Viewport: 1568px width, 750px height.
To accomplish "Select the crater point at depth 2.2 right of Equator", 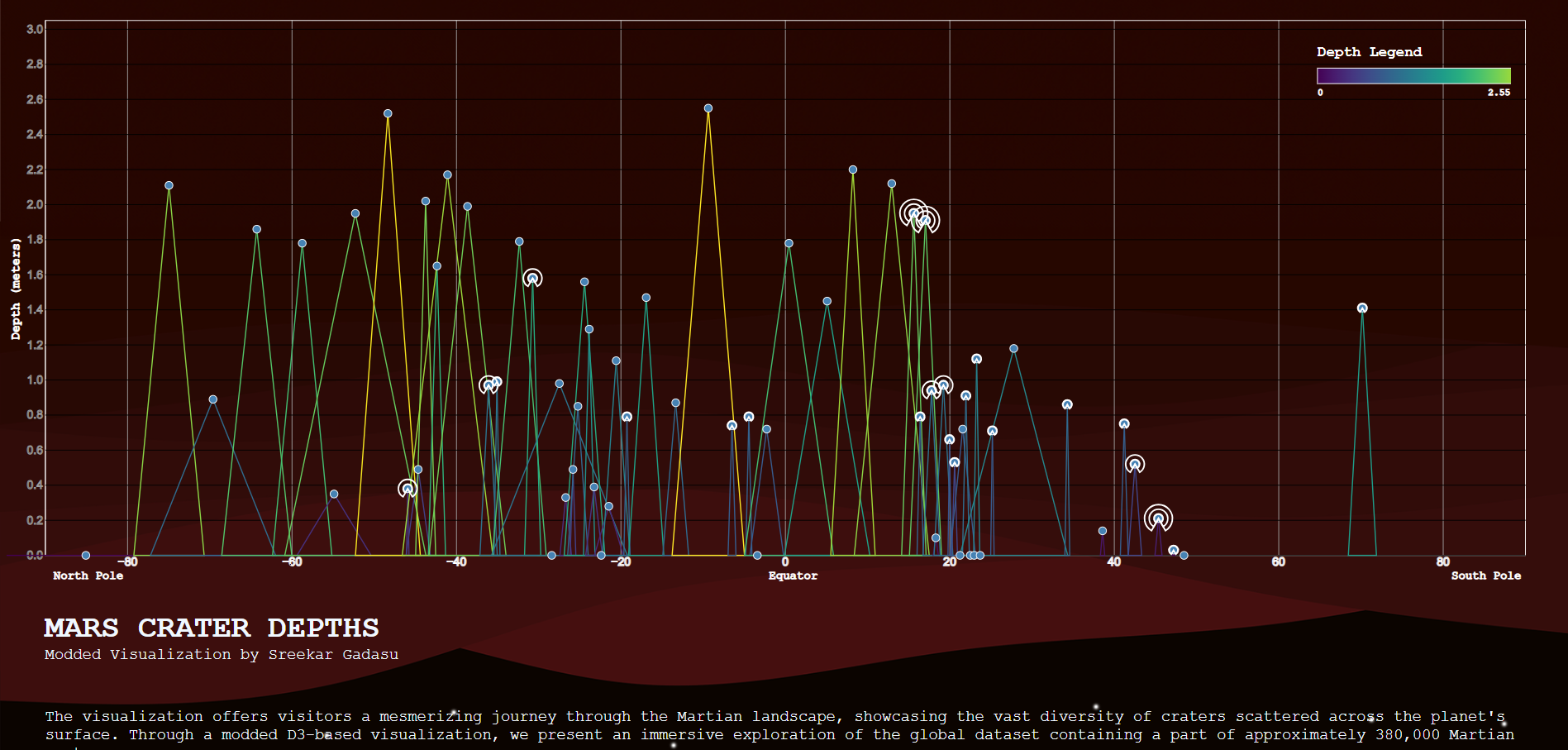I will click(853, 170).
